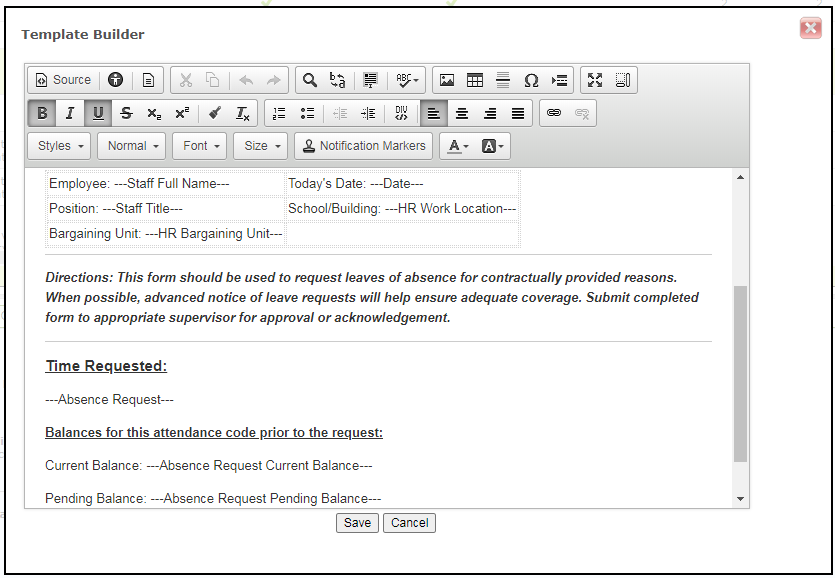Save the template

357,522
